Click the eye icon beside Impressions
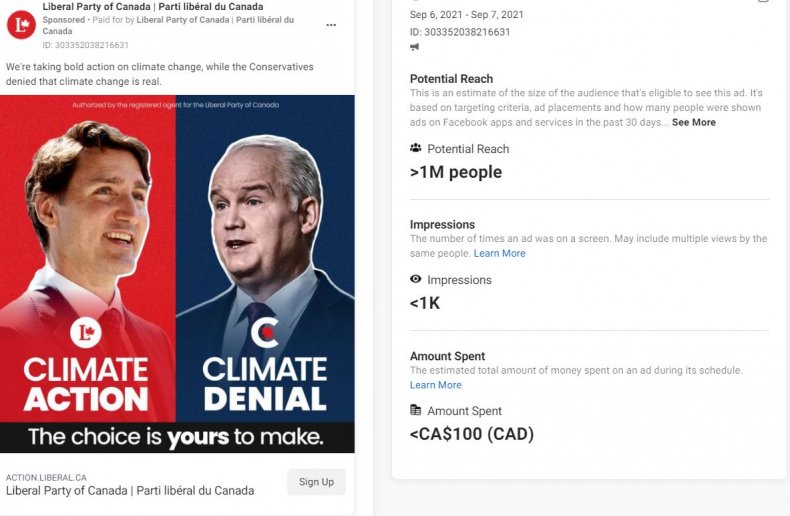This screenshot has width=790, height=516. pos(416,280)
